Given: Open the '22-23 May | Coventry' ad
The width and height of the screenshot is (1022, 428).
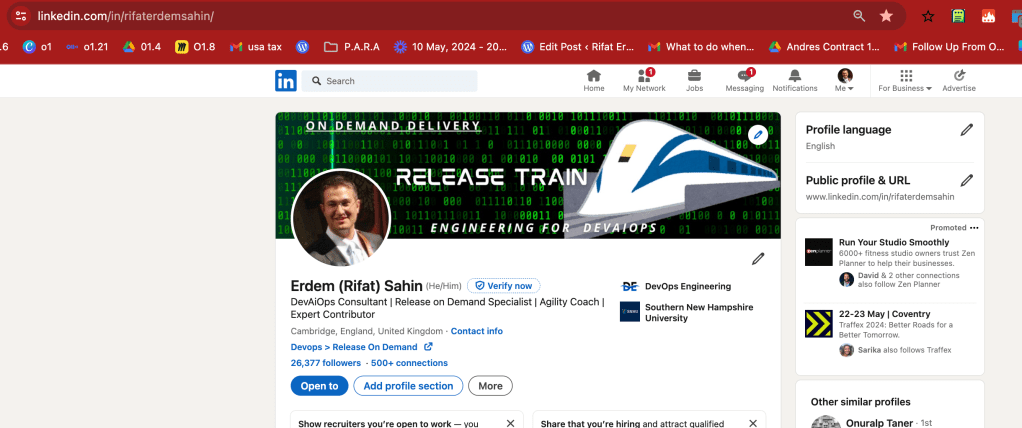Looking at the screenshot, I should click(884, 314).
